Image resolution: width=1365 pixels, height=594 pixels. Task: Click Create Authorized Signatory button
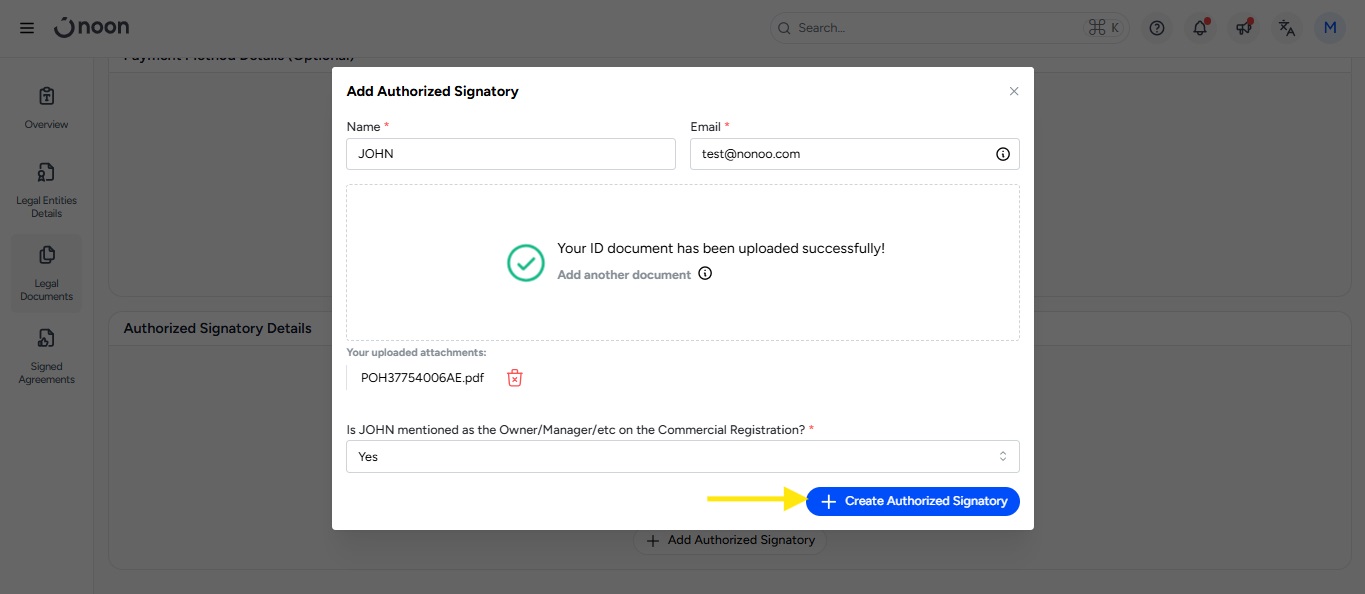click(913, 501)
